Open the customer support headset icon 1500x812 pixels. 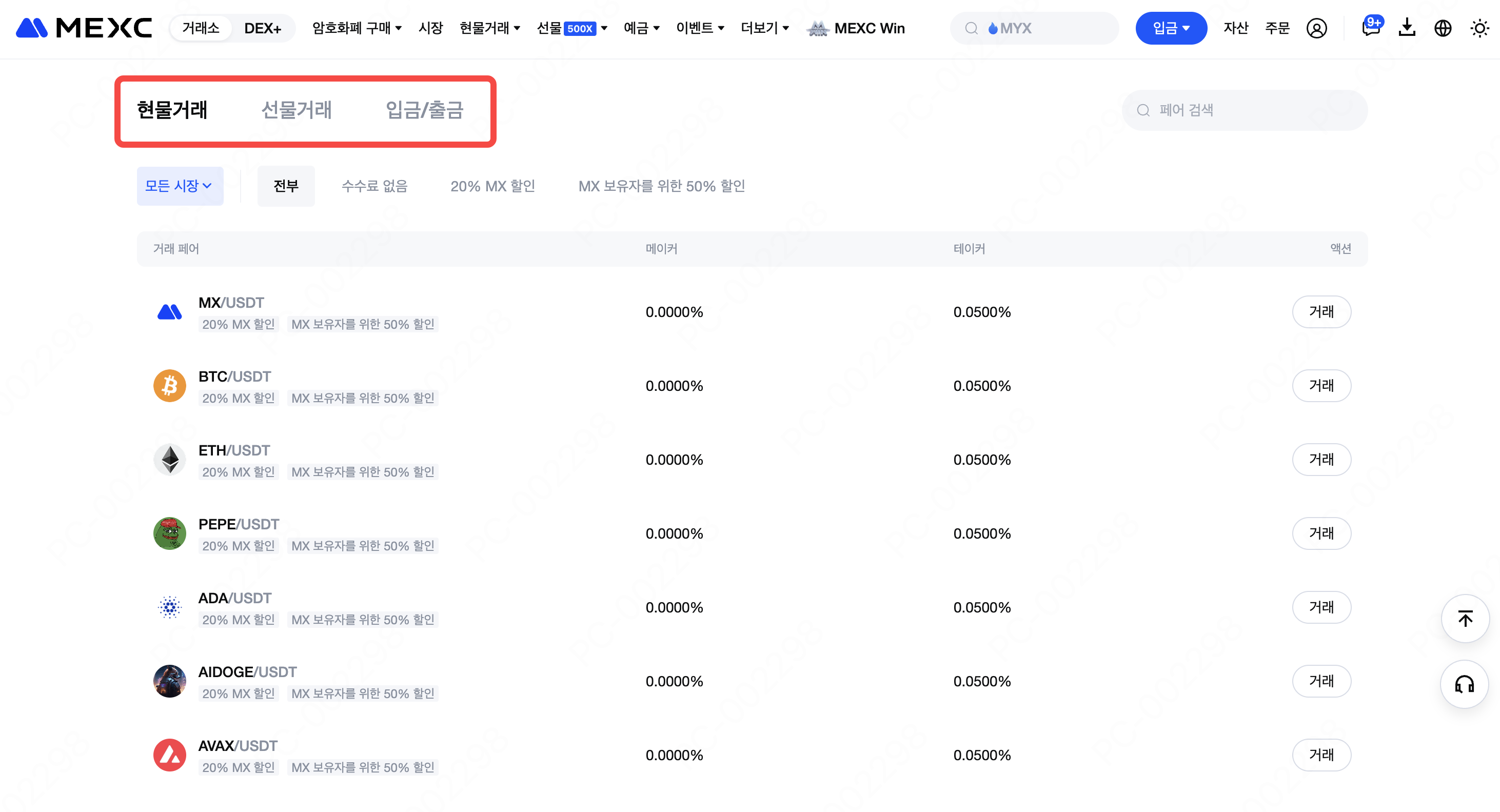pos(1465,684)
